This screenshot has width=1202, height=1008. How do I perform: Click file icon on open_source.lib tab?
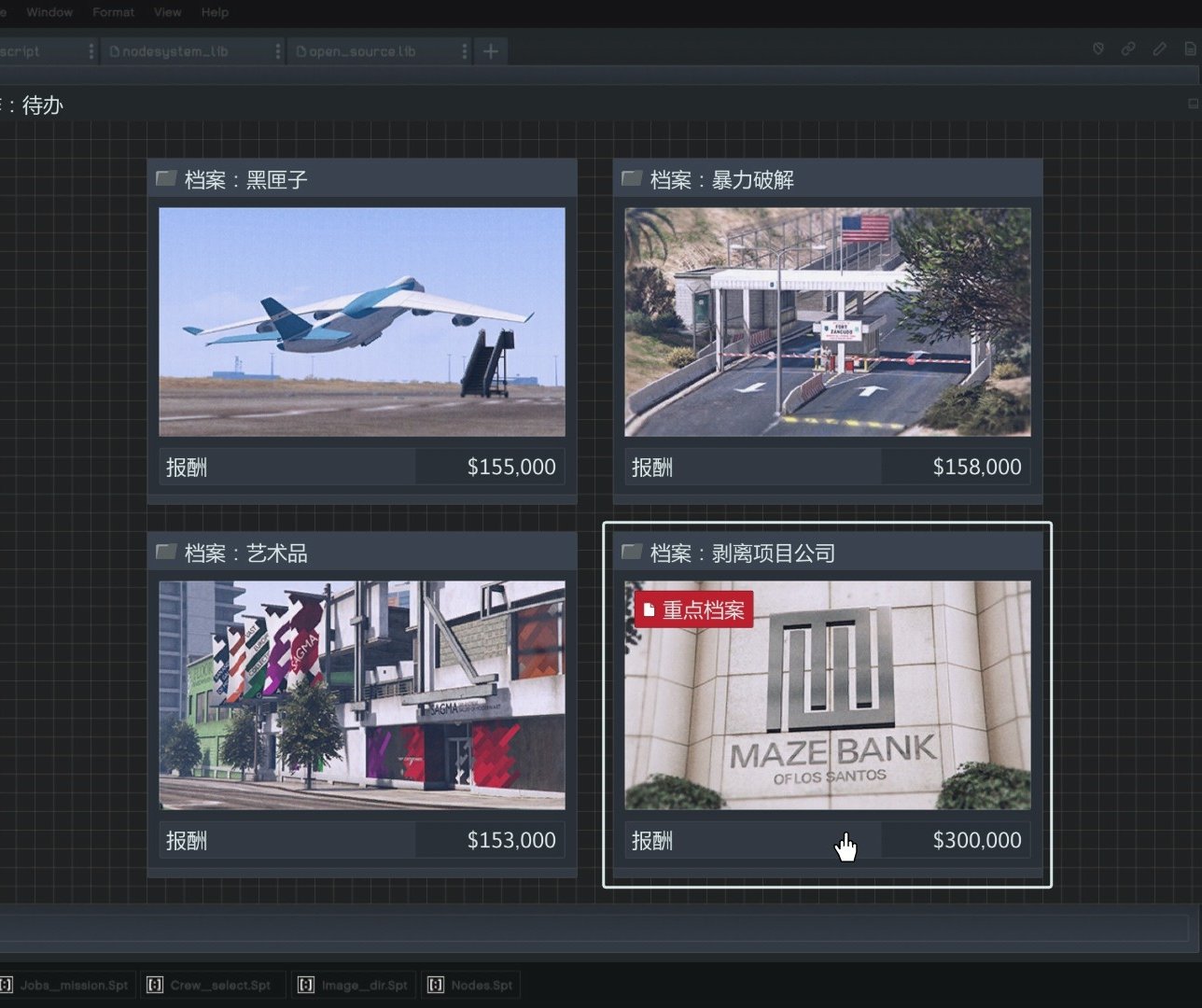pyautogui.click(x=301, y=51)
